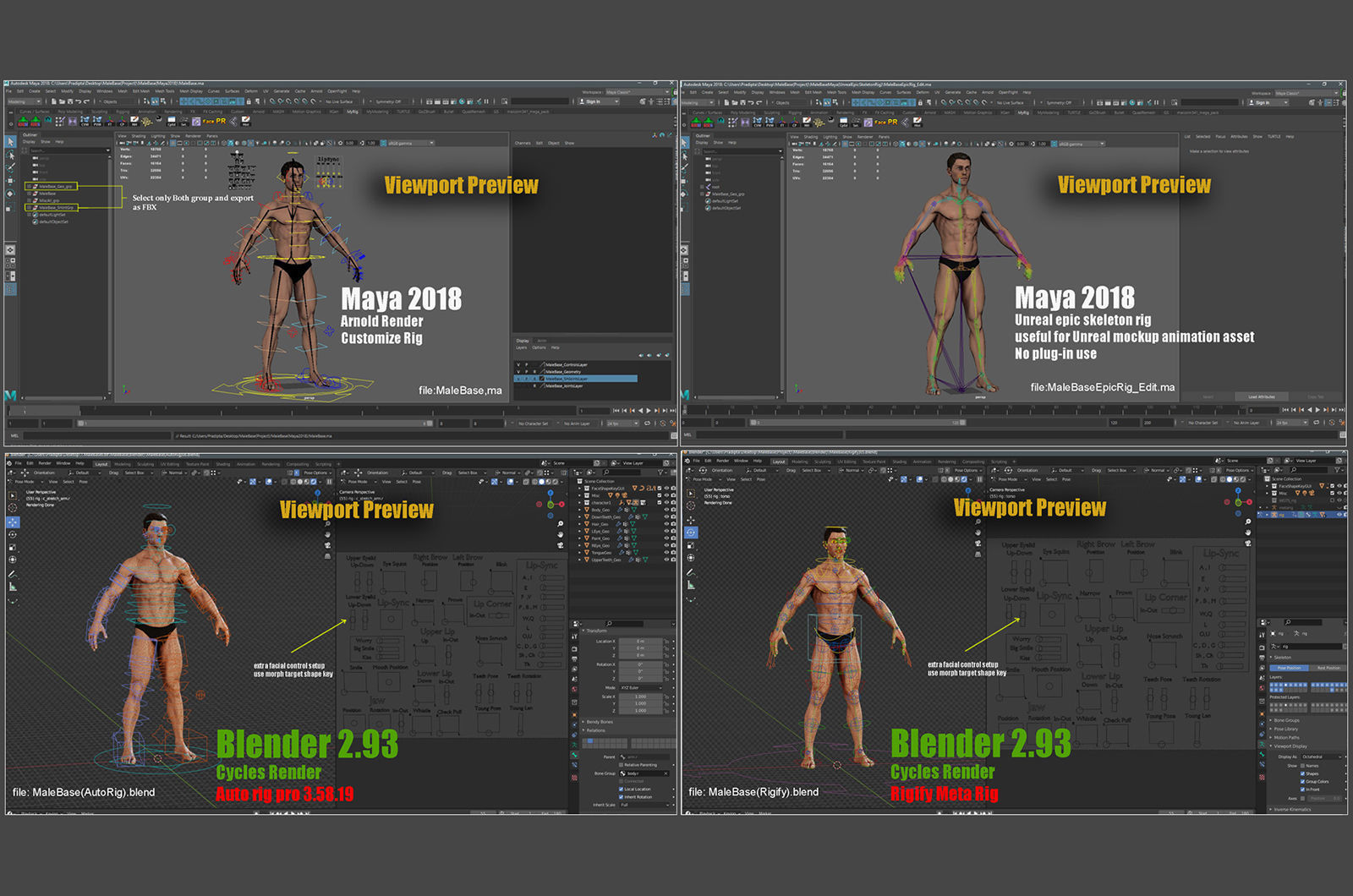Expand Motion Paths panel in Rigify Blender window
Image resolution: width=1353 pixels, height=896 pixels.
(1286, 737)
